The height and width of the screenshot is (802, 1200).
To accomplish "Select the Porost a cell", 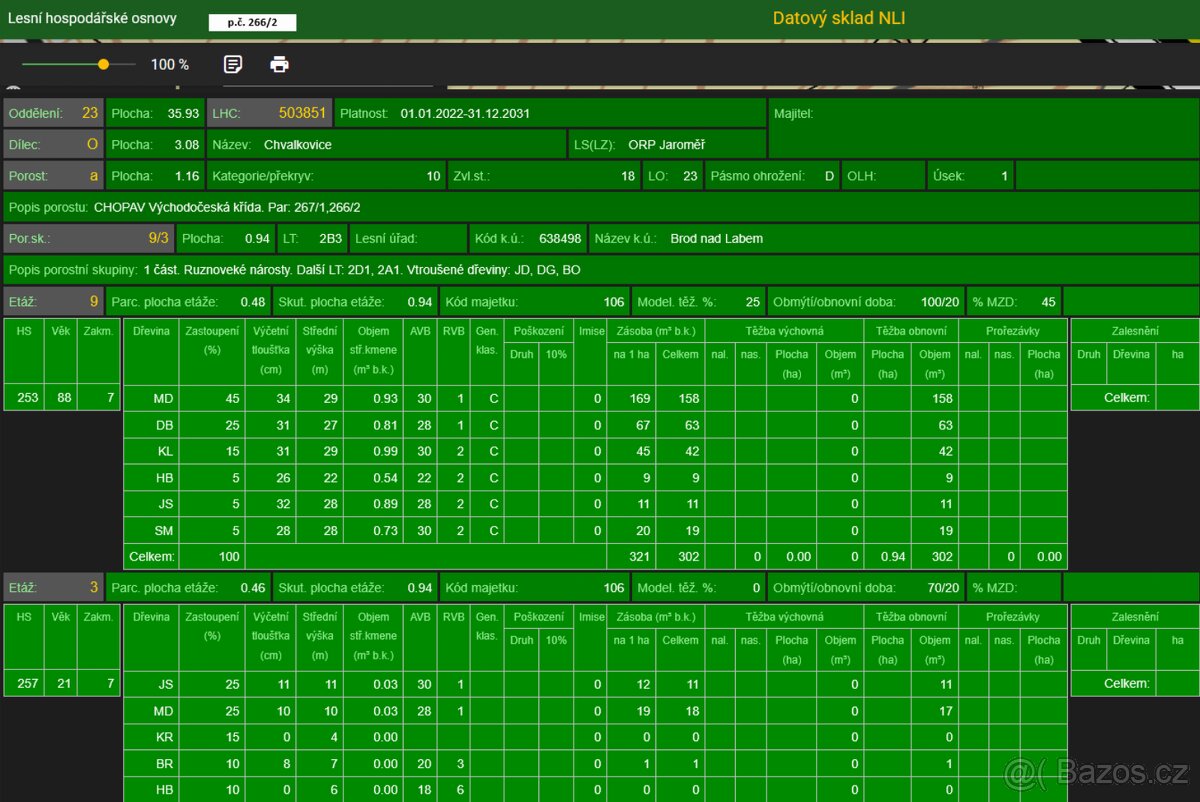I will [53, 176].
